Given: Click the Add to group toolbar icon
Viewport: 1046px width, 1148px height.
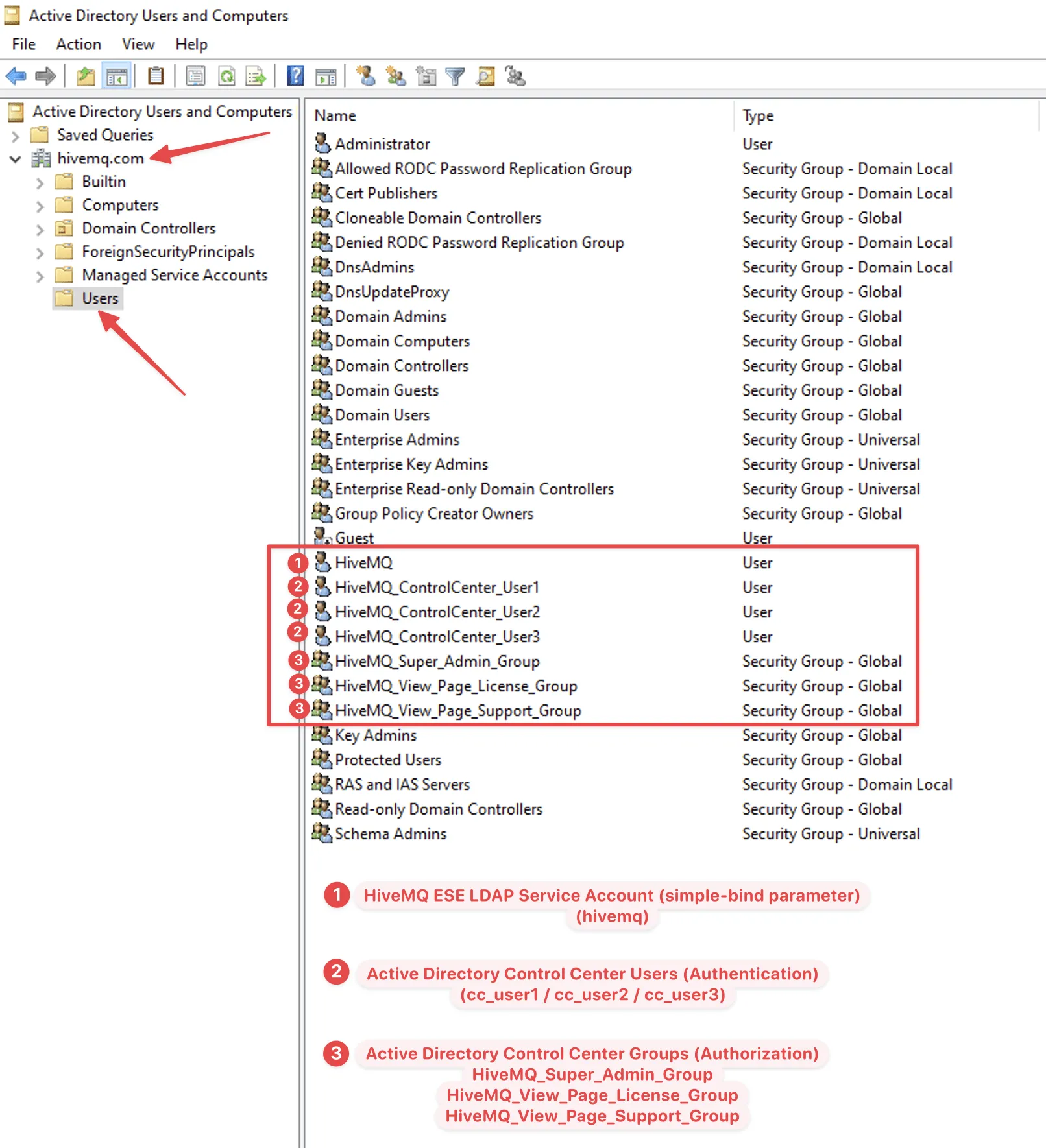Looking at the screenshot, I should click(x=515, y=77).
